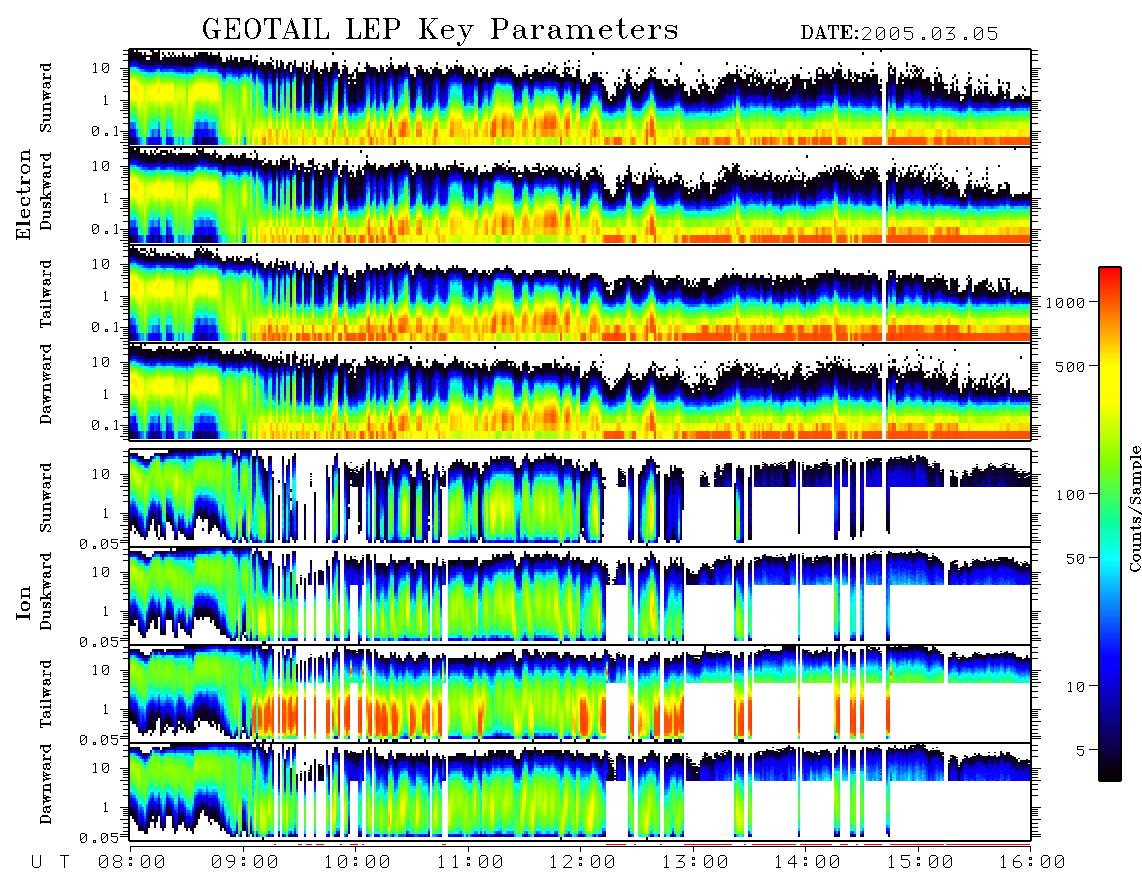
Task: Click the 50 color bar label
Action: pyautogui.click(x=1075, y=559)
